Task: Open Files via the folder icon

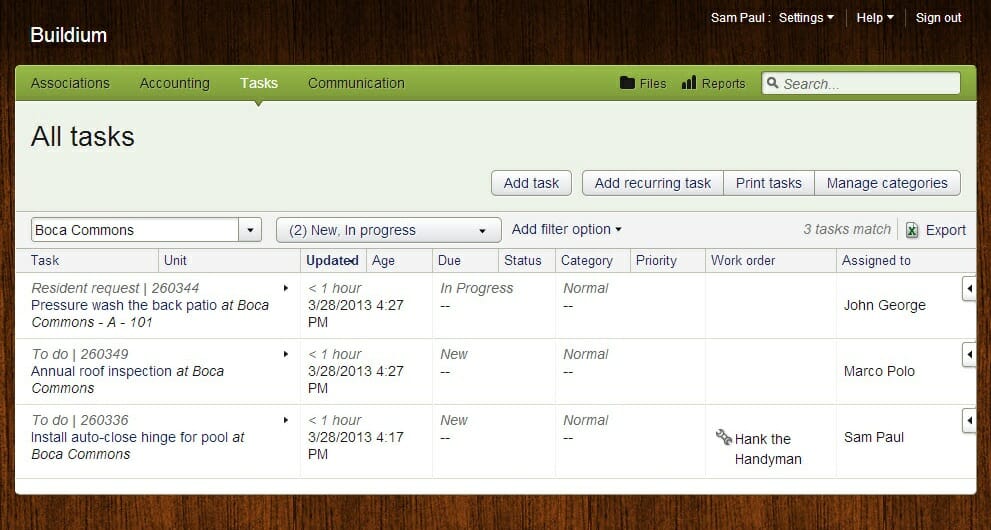Action: [628, 84]
